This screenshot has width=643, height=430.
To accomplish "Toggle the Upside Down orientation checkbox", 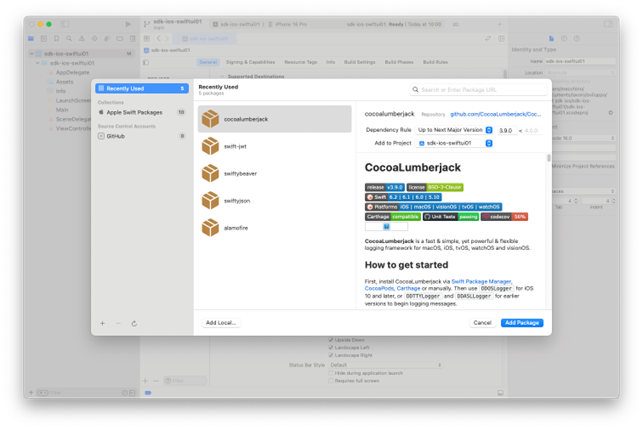I will click(x=331, y=340).
